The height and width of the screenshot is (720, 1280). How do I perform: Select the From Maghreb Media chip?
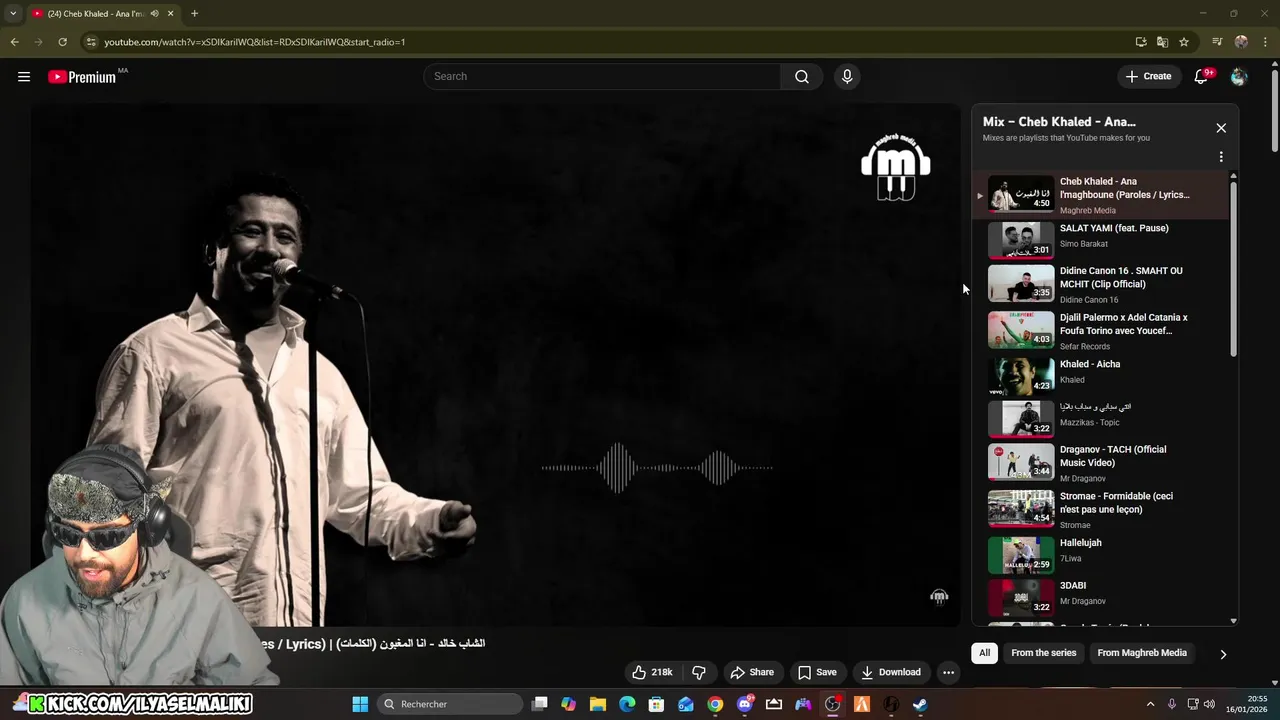(1142, 653)
